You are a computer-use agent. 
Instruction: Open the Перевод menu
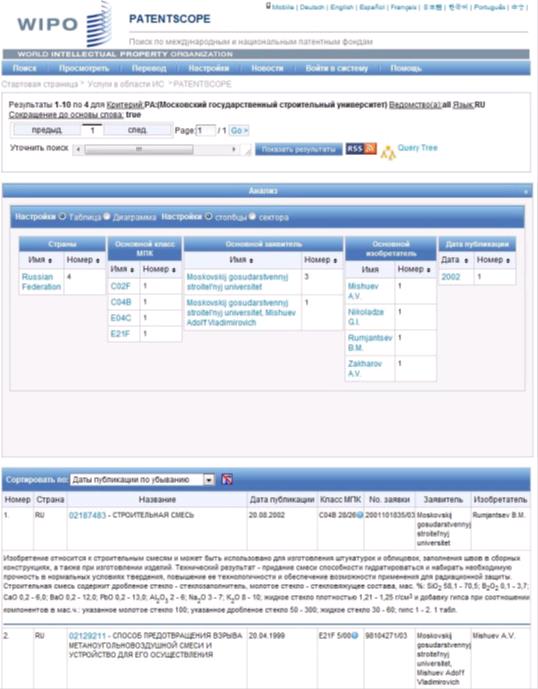tap(149, 68)
